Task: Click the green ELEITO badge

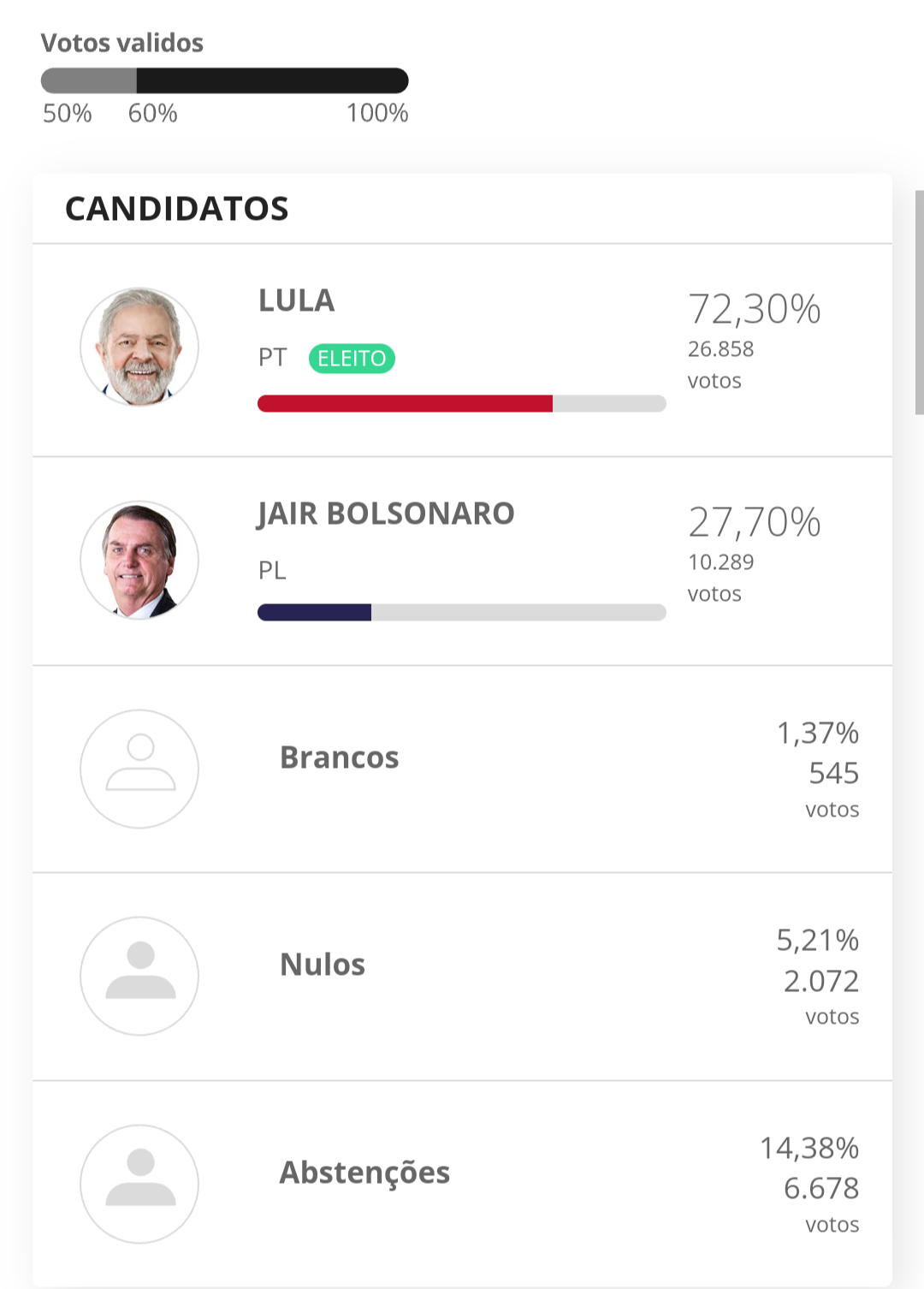Action: pos(352,358)
